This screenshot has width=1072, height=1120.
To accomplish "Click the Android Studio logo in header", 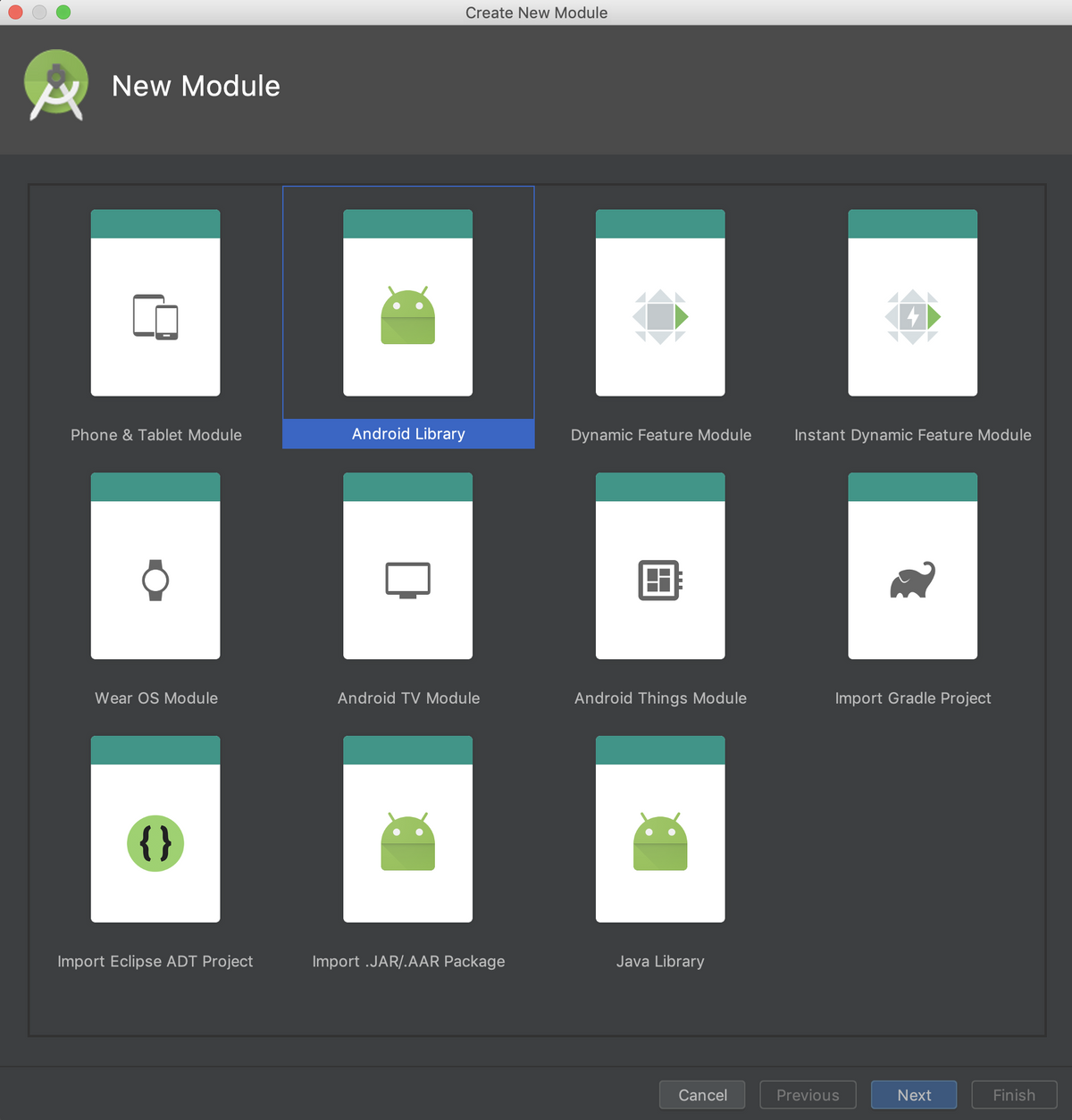I will click(56, 85).
